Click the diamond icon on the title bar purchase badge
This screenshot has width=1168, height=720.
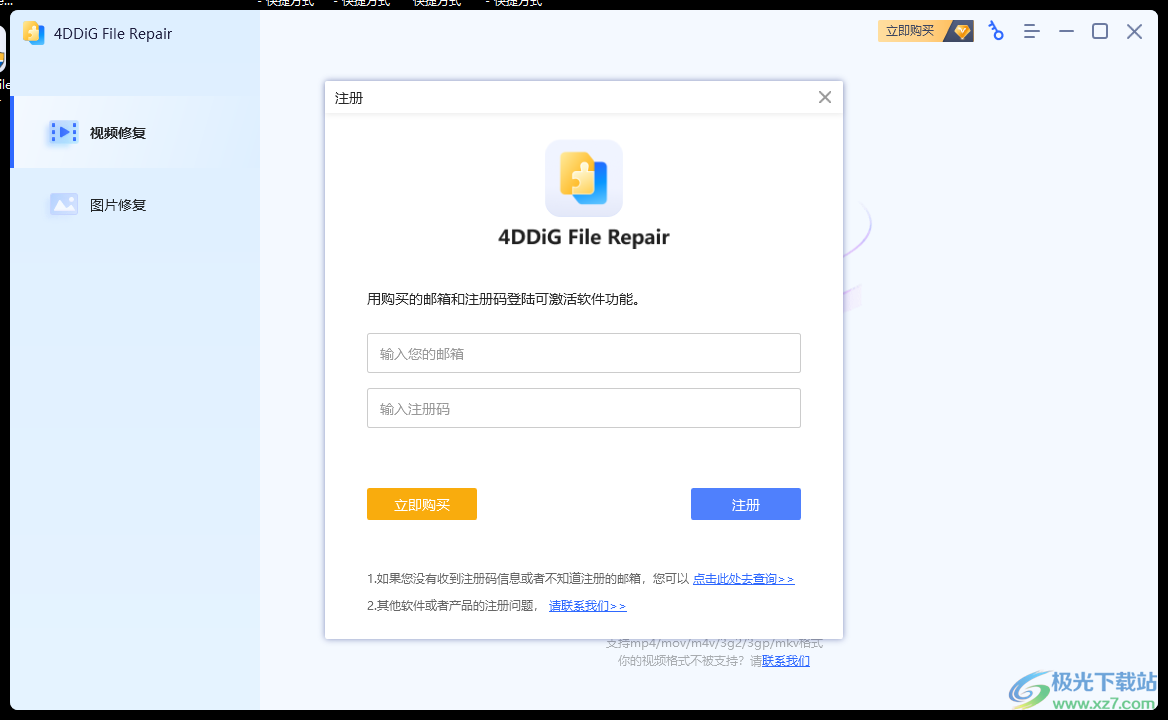962,31
